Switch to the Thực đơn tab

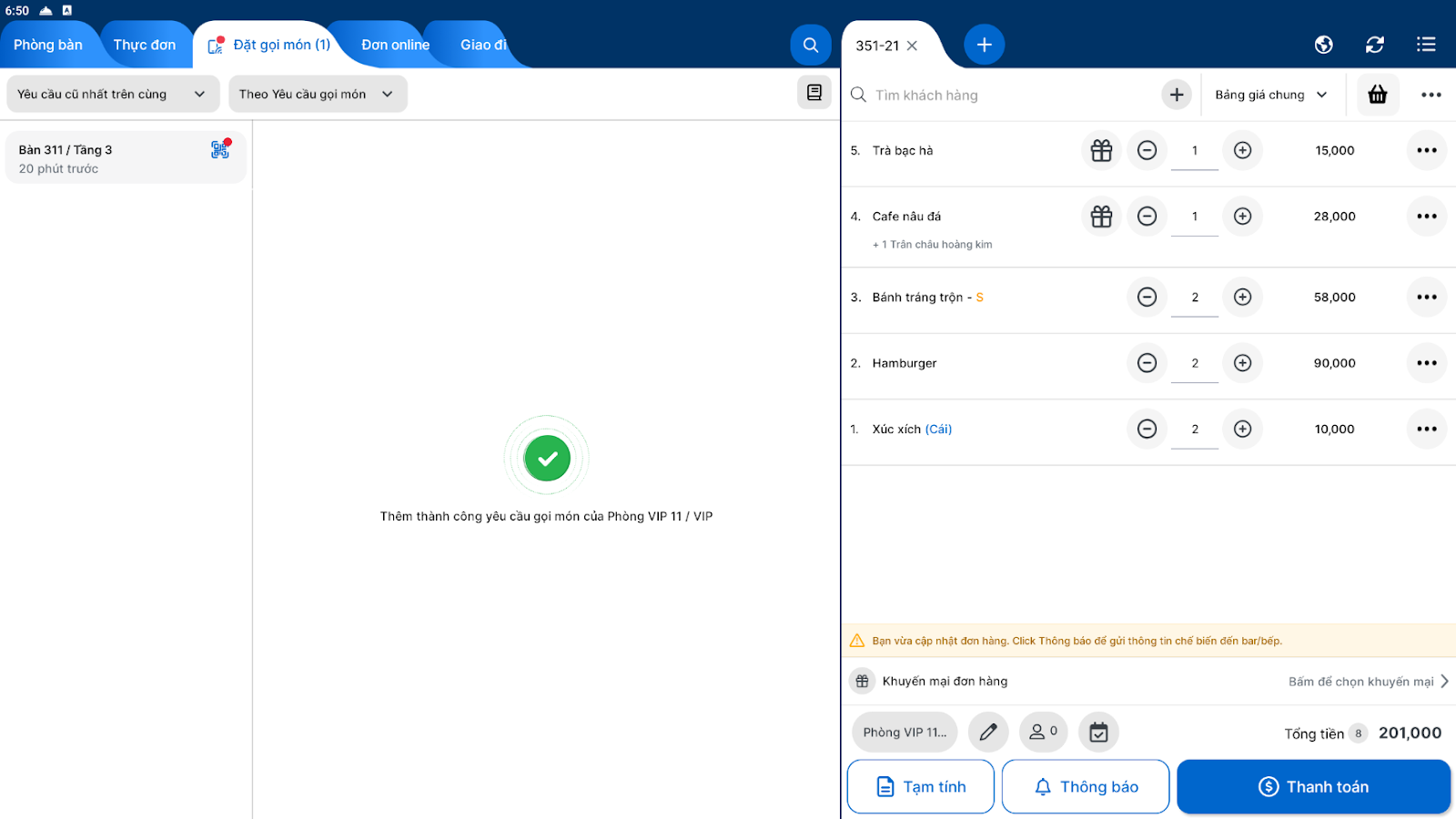tap(145, 45)
